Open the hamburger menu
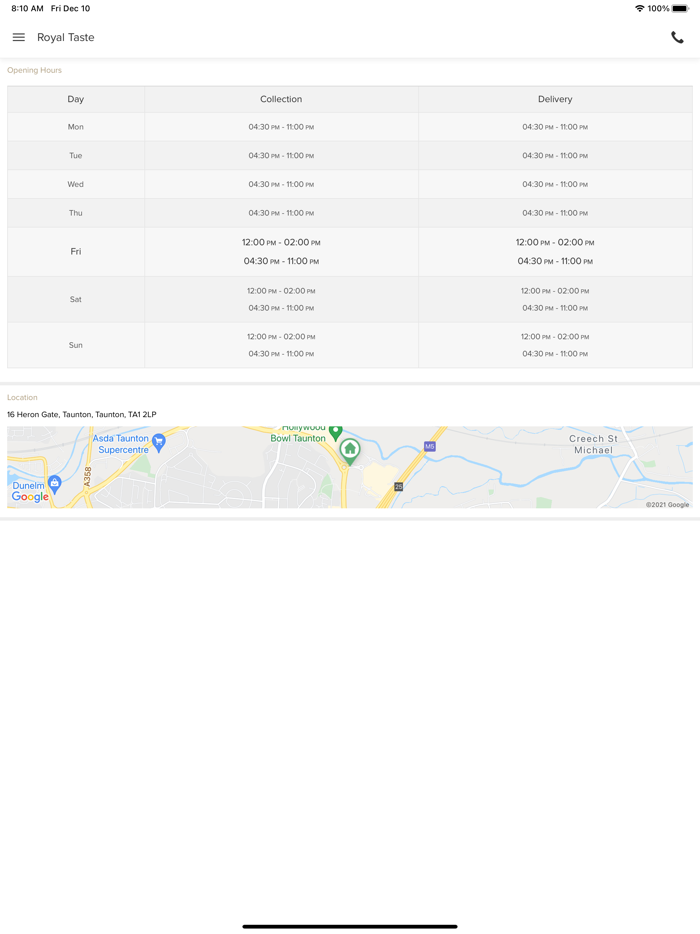This screenshot has height=934, width=700. click(x=18, y=37)
